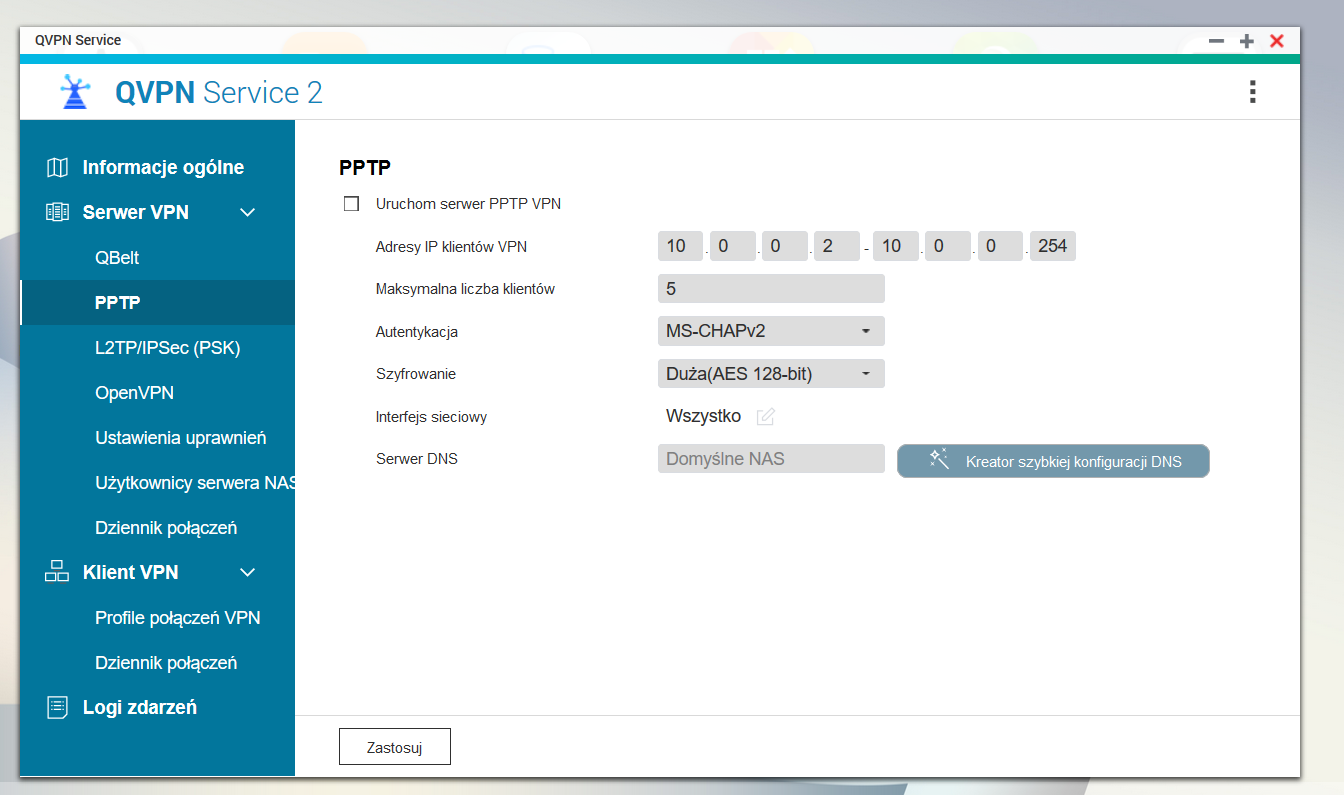Click the Zastosuj button
1344x795 pixels.
(395, 746)
